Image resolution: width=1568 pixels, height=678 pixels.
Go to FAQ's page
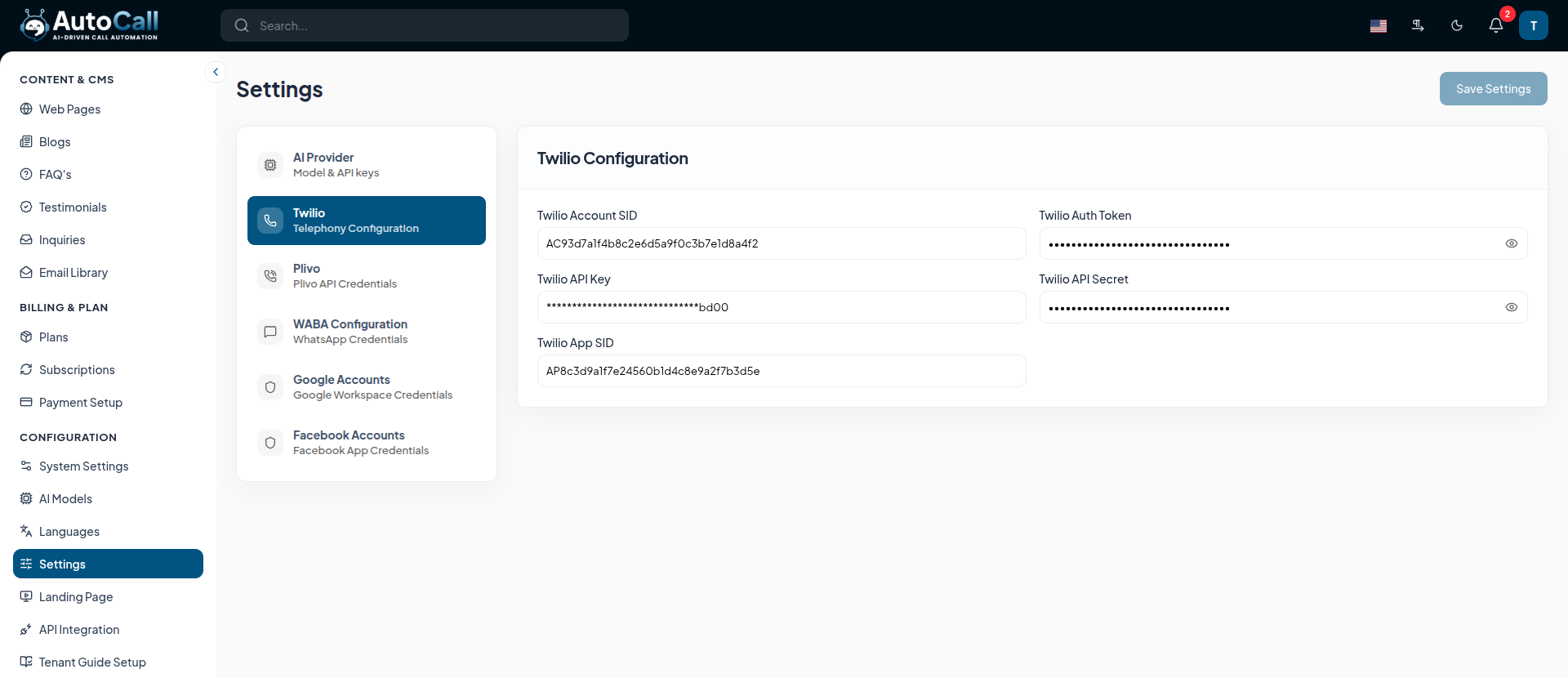pyautogui.click(x=108, y=174)
